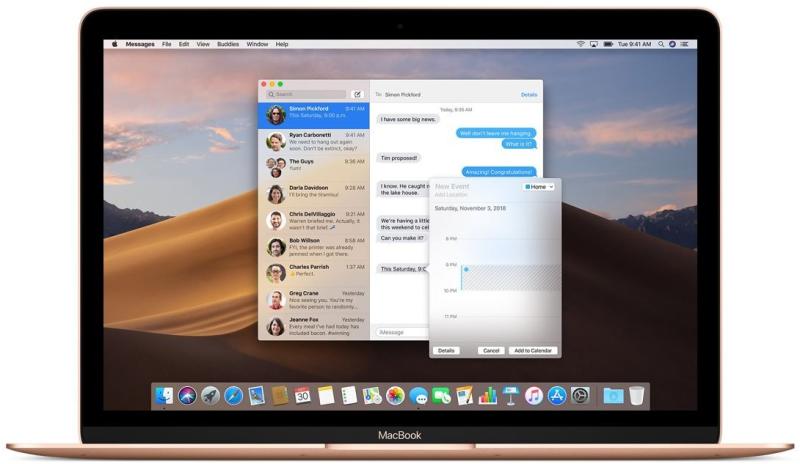Open Calendar icon showing 30
The height and width of the screenshot is (464, 800).
(x=303, y=396)
